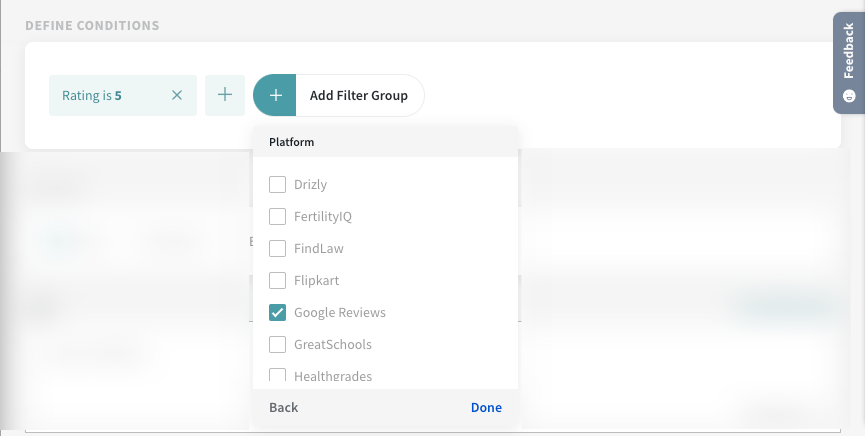
Task: Click the 'Add Filter Group' label
Action: click(x=358, y=96)
